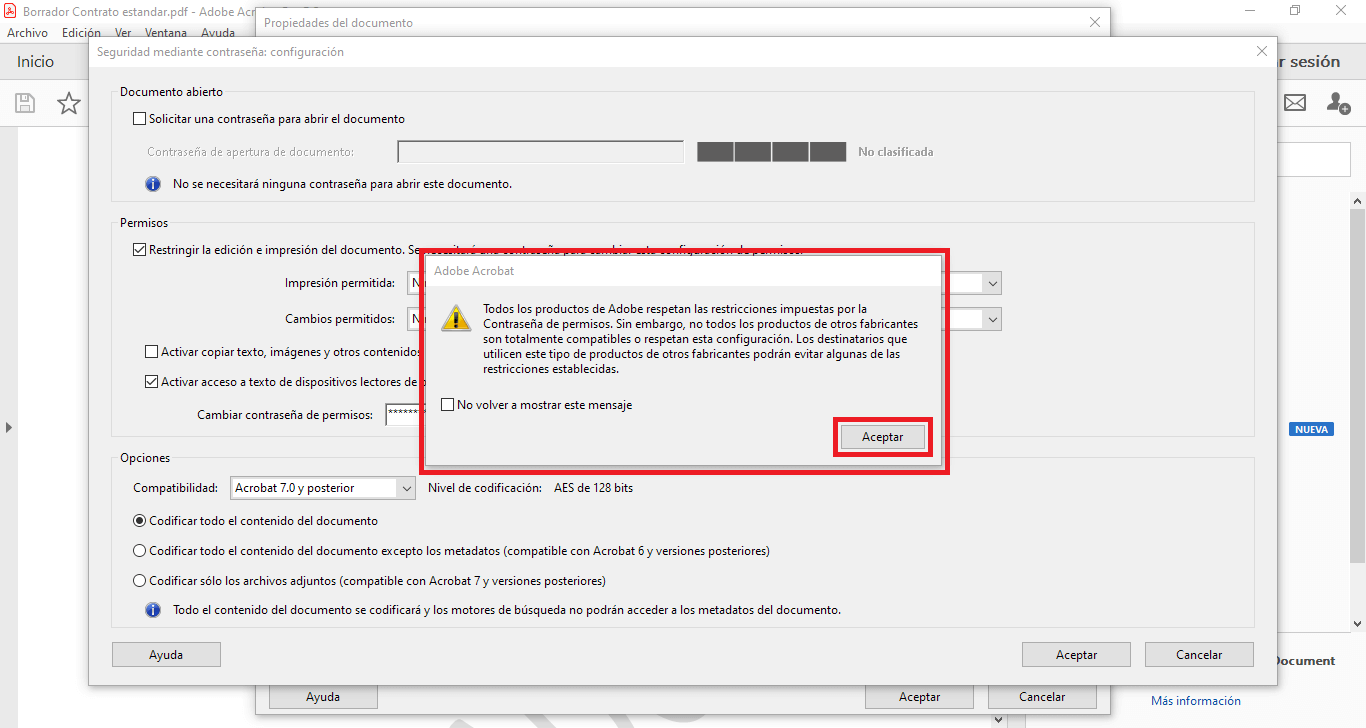Click Ayuda in the security configuration dialog
This screenshot has width=1366, height=728.
click(x=166, y=655)
